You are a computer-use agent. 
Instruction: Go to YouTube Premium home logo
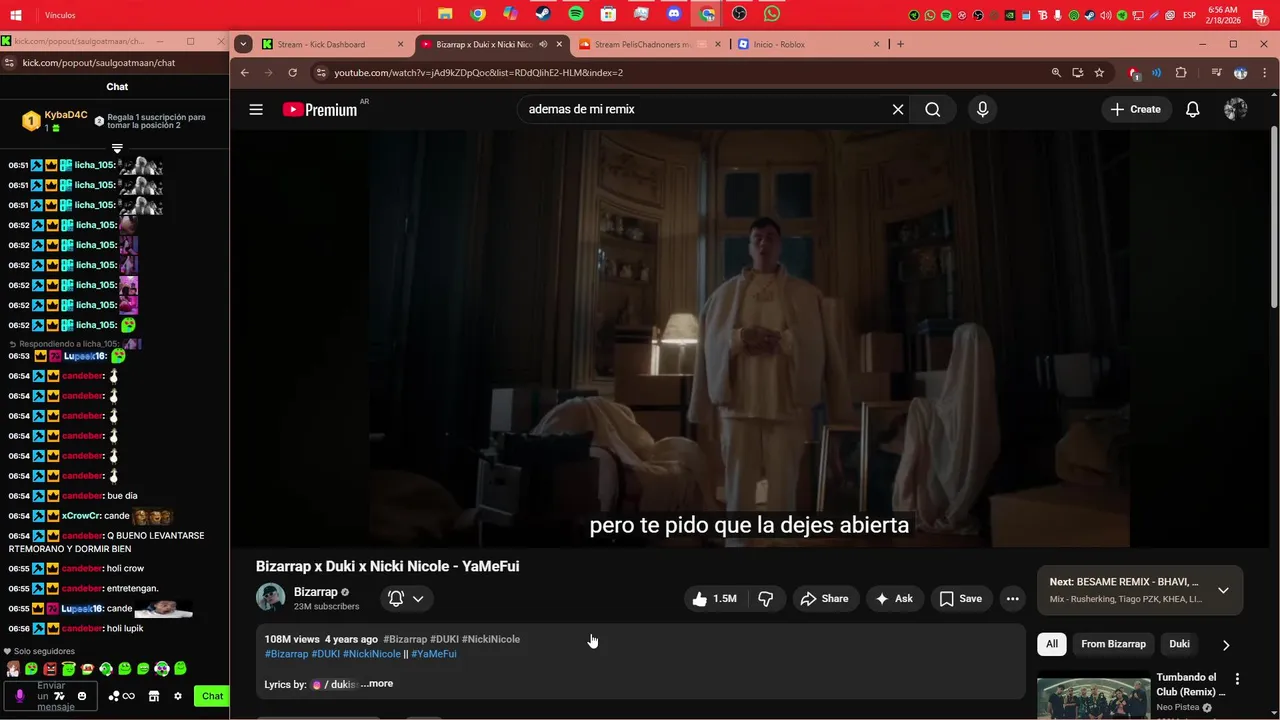point(320,110)
